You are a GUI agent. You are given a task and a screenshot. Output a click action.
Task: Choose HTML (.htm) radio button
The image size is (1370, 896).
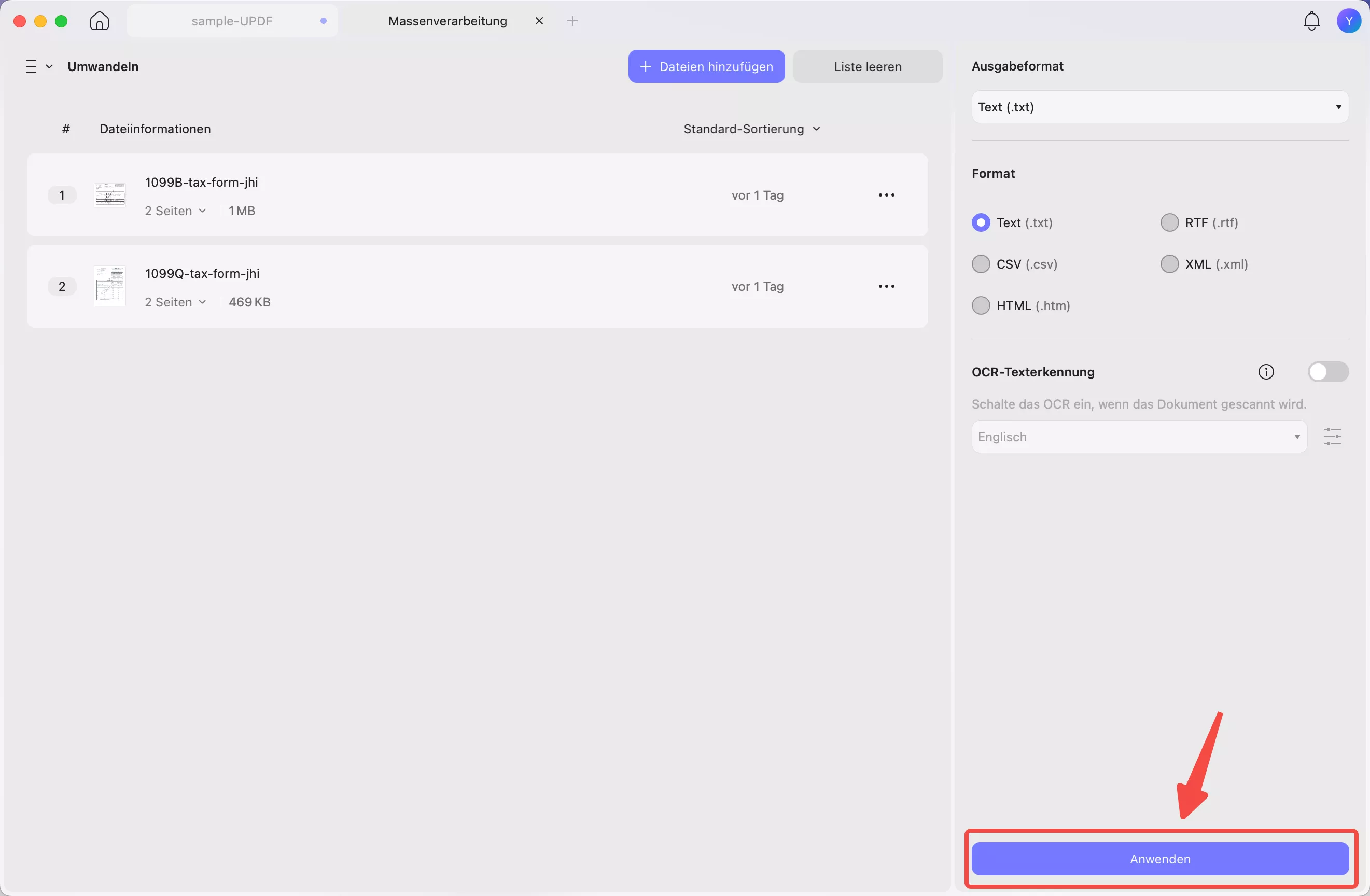[981, 305]
